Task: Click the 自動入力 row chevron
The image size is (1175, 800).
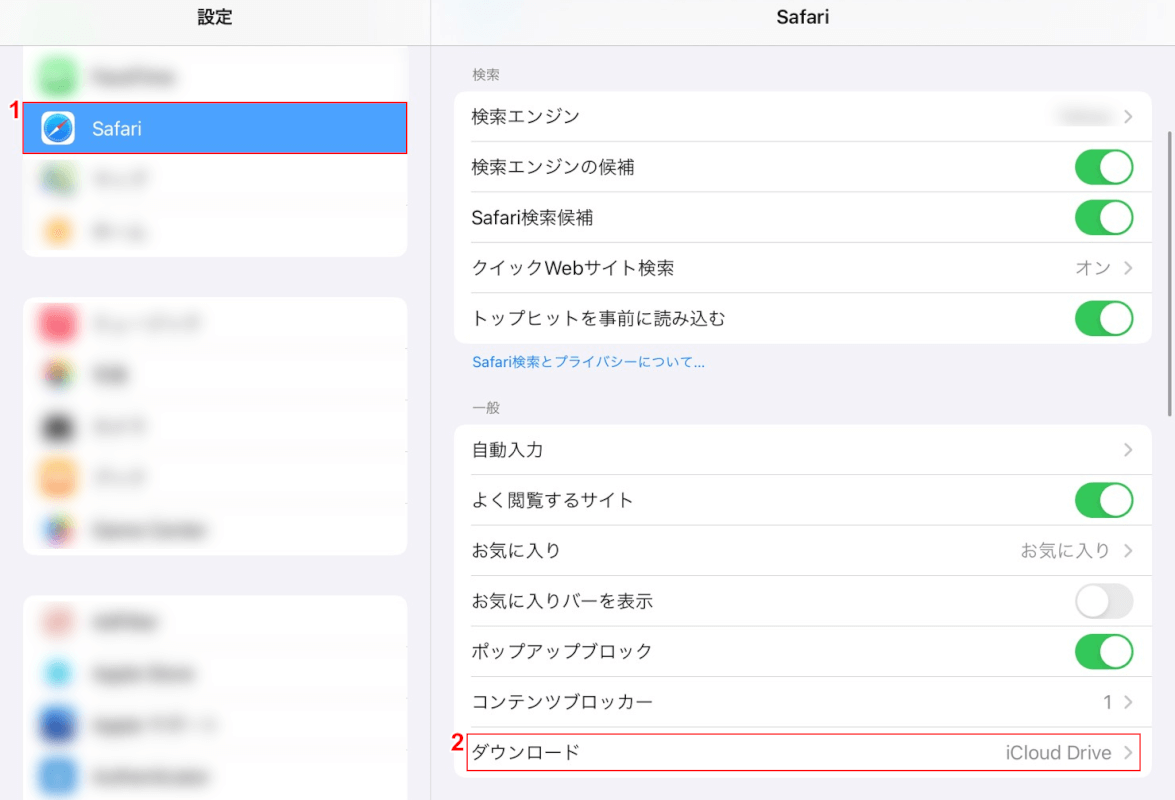Action: [x=1128, y=449]
